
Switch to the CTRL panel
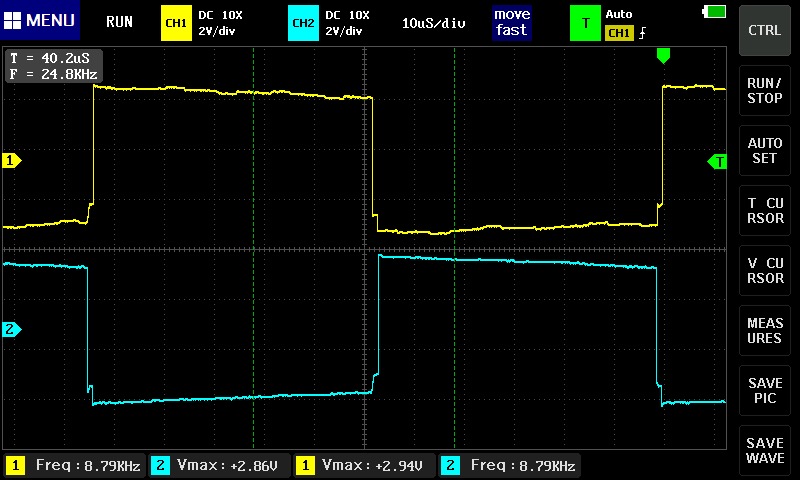pos(765,30)
